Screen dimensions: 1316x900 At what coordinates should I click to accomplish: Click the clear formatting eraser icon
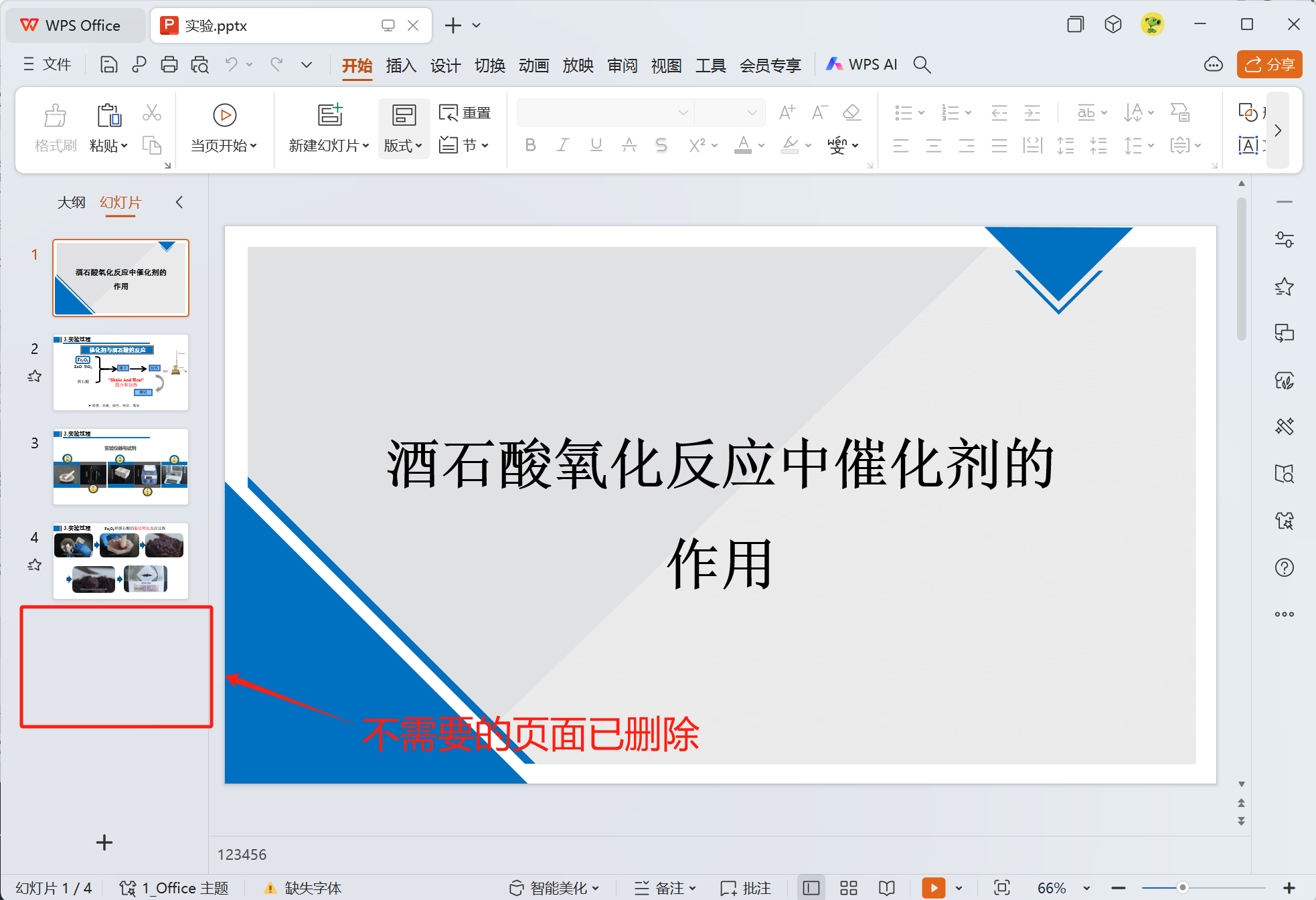point(851,112)
